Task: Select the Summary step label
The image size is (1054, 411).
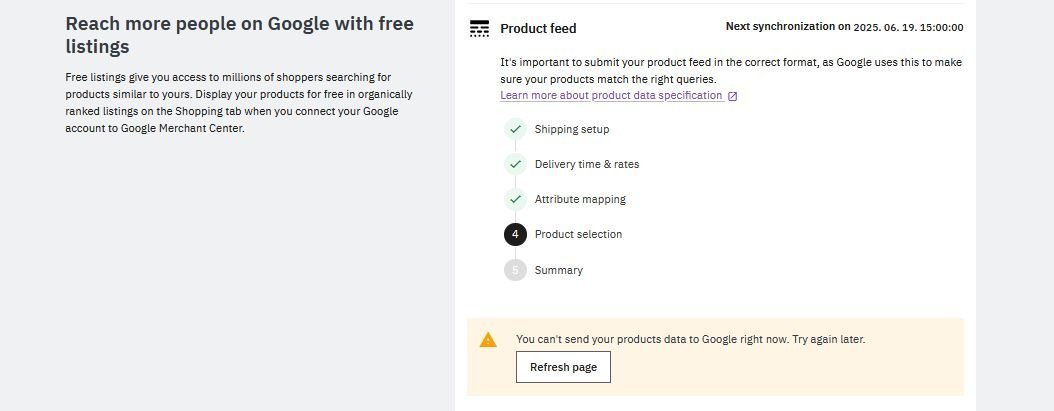Action: (x=559, y=270)
